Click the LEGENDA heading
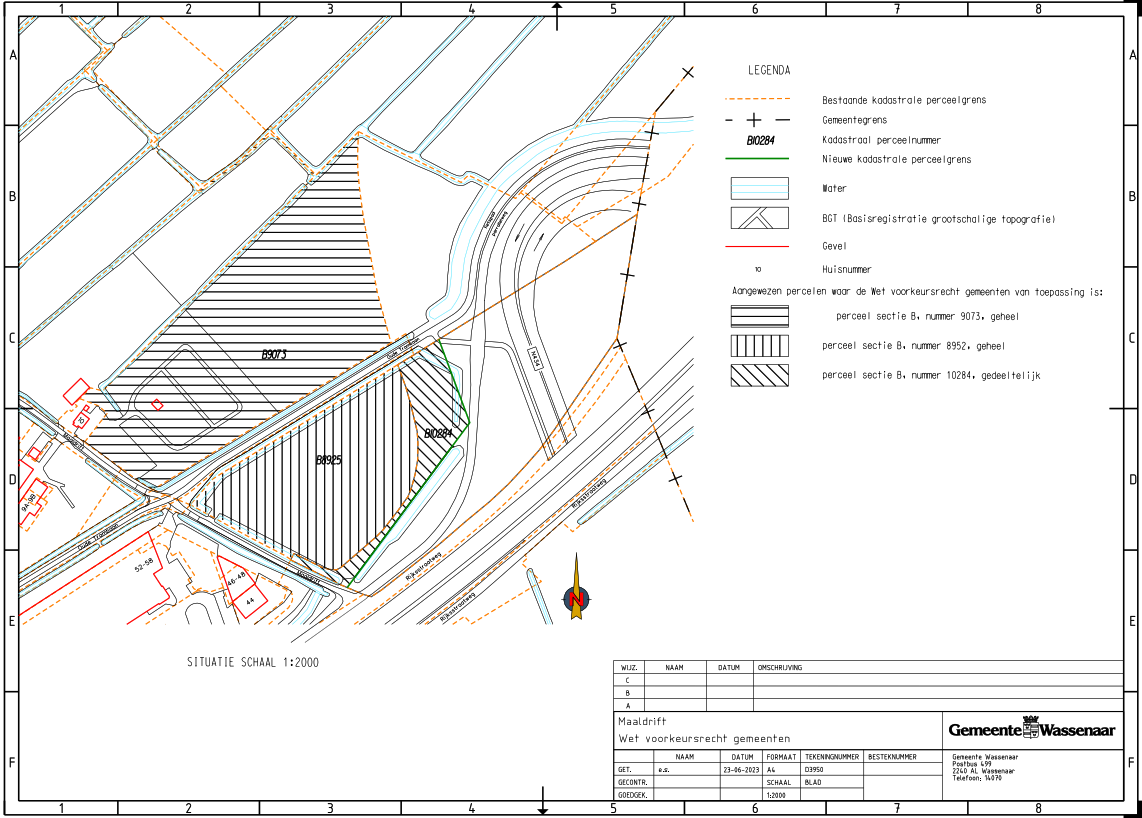This screenshot has width=1142, height=818. click(x=769, y=71)
